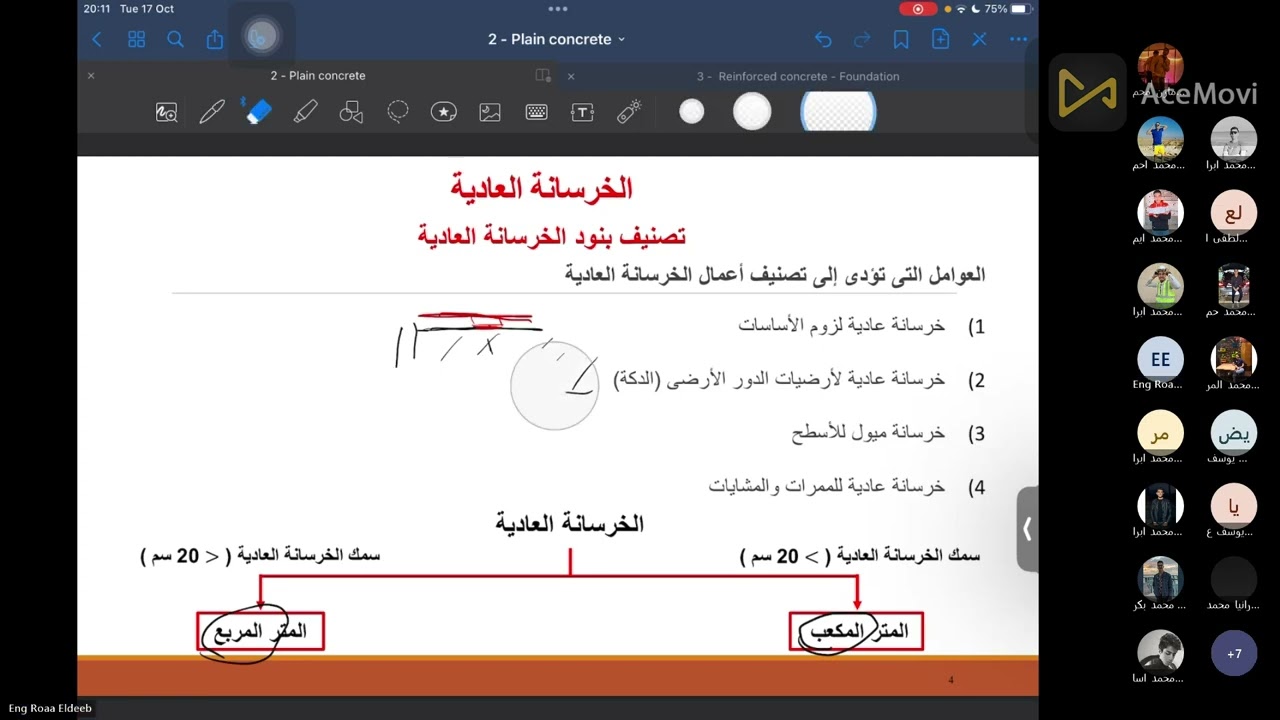1280x720 pixels.
Task: Choose the medium eraser size circle
Action: [x=752, y=112]
